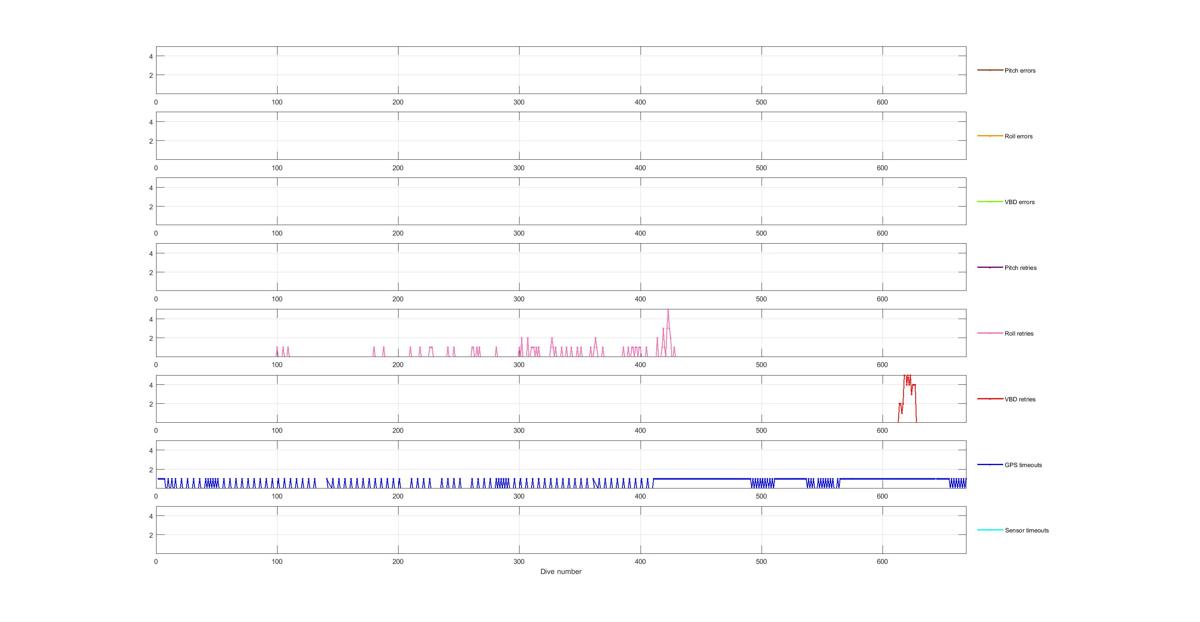Select the purple Pitch retries legend line
The image size is (1200, 622).
click(x=989, y=267)
